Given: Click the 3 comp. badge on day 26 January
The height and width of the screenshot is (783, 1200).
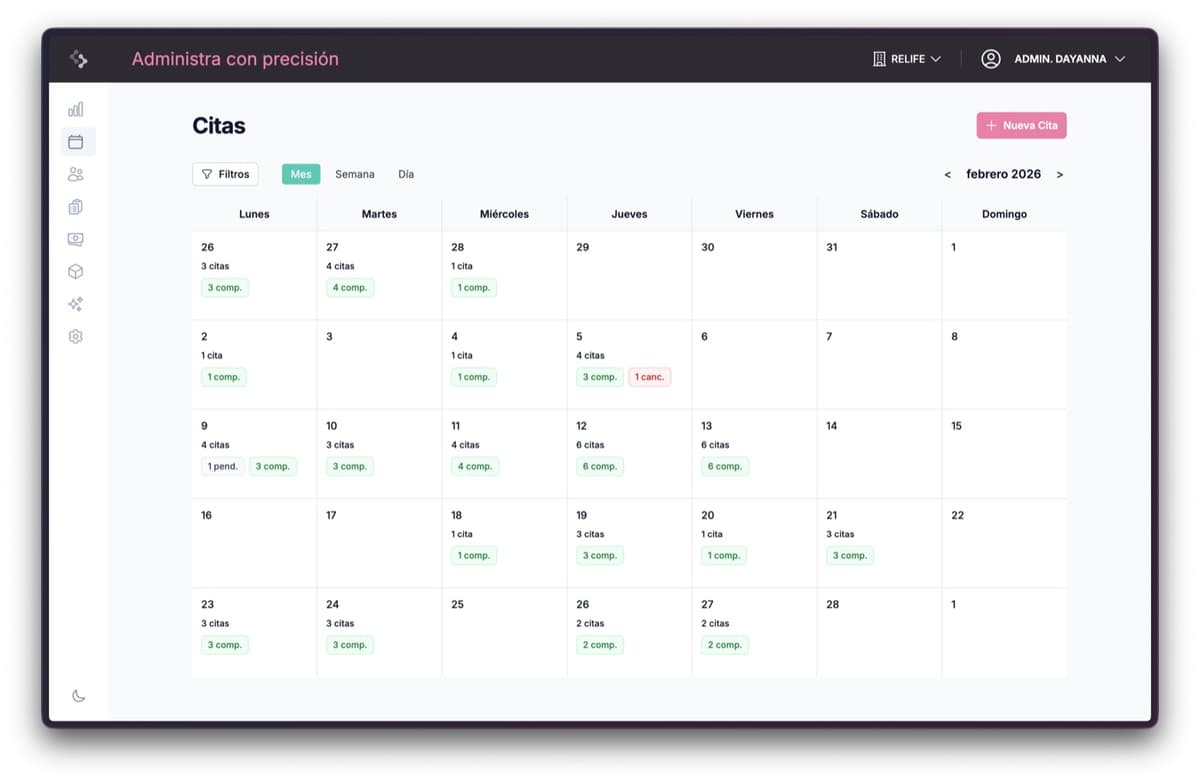Looking at the screenshot, I should [225, 288].
